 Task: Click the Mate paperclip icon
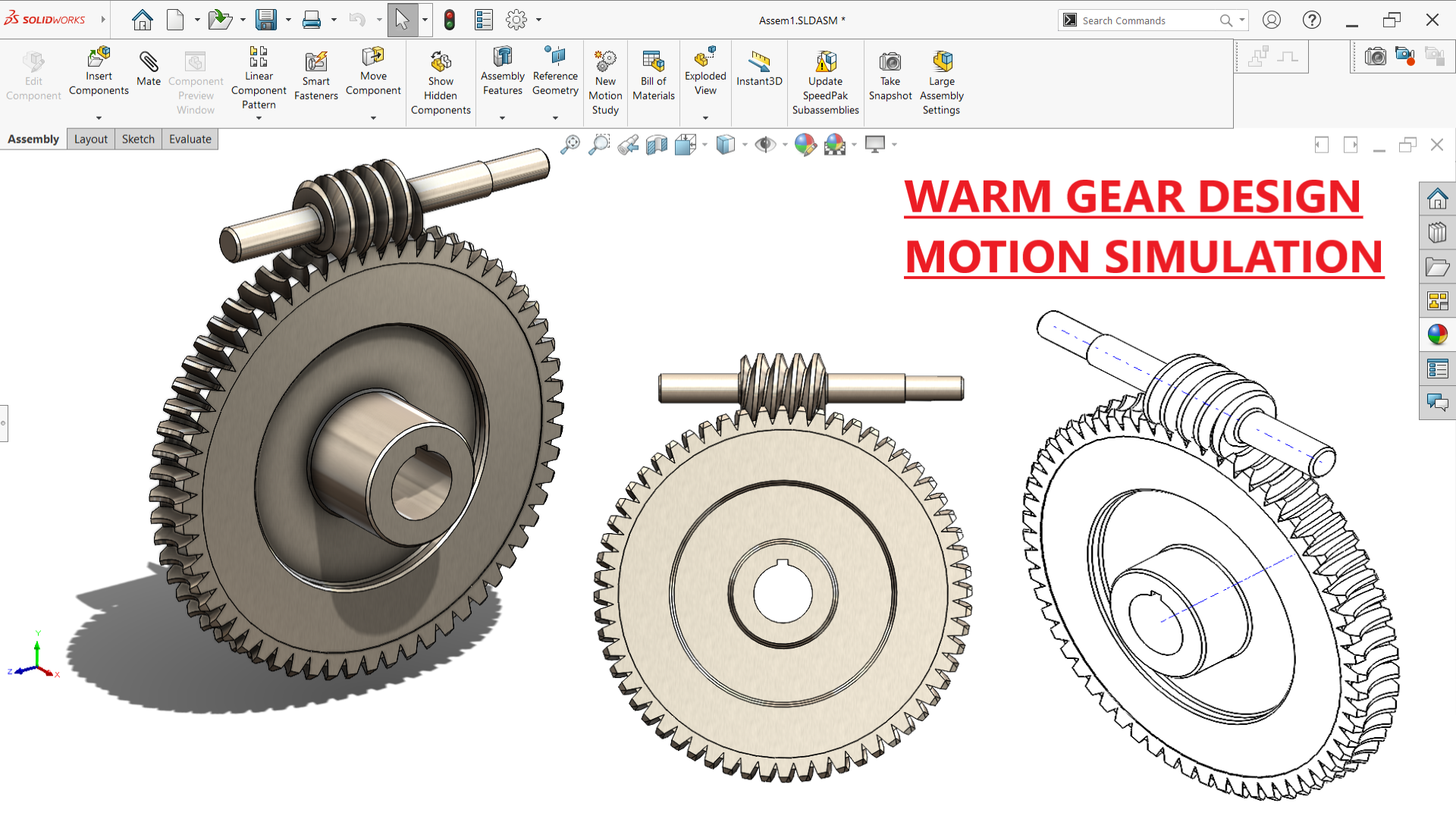pos(149,62)
